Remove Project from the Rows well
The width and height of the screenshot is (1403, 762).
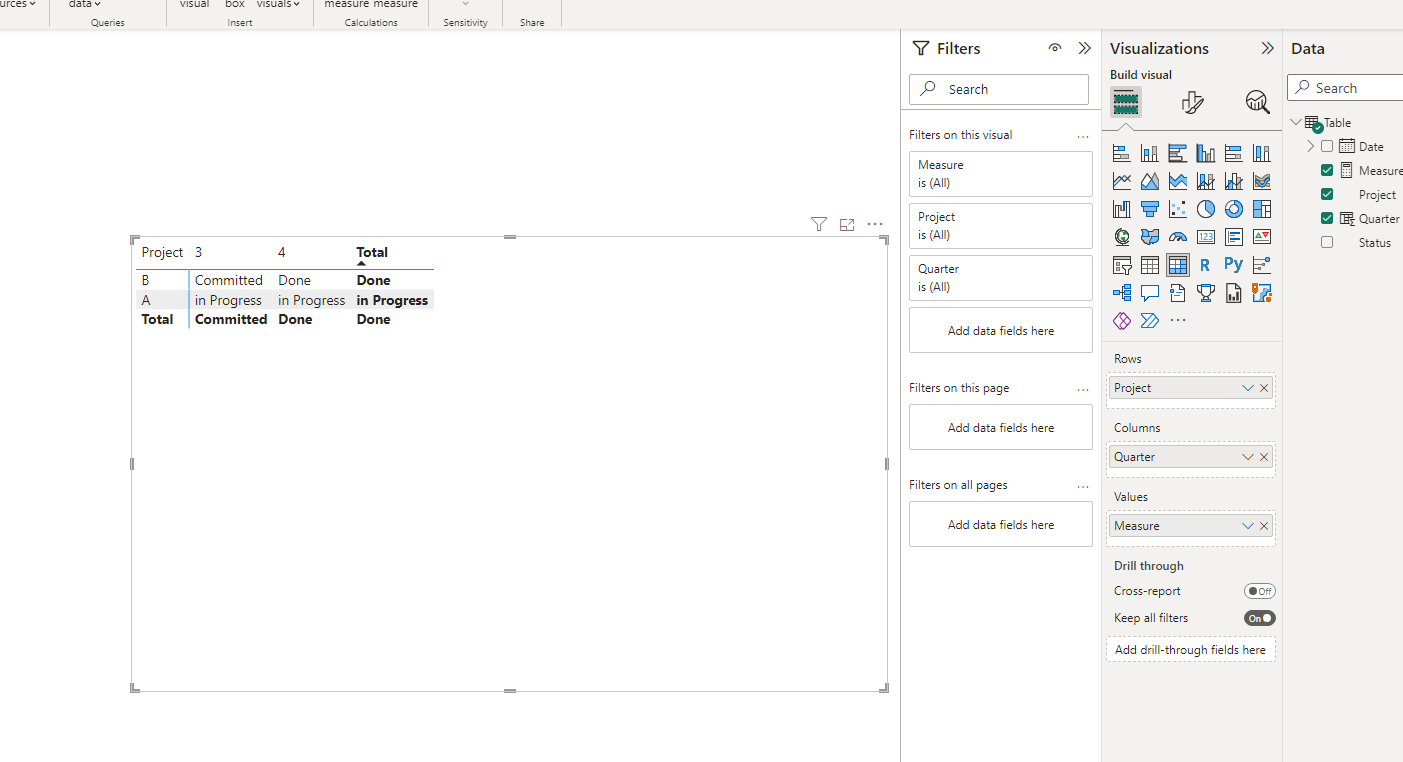point(1264,388)
